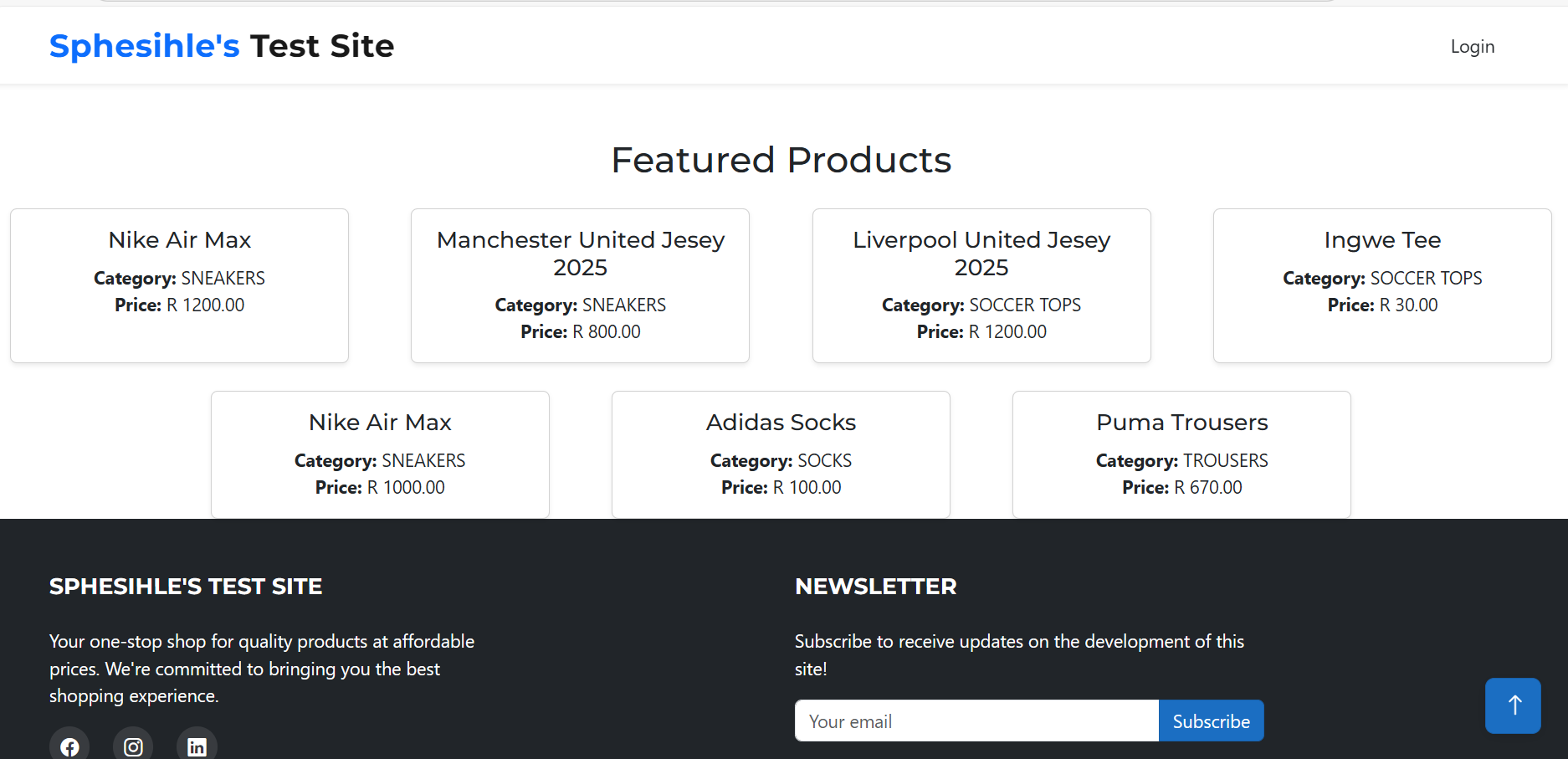Click the SPHESIHLE'S TEST SITE footer heading

[x=185, y=587]
